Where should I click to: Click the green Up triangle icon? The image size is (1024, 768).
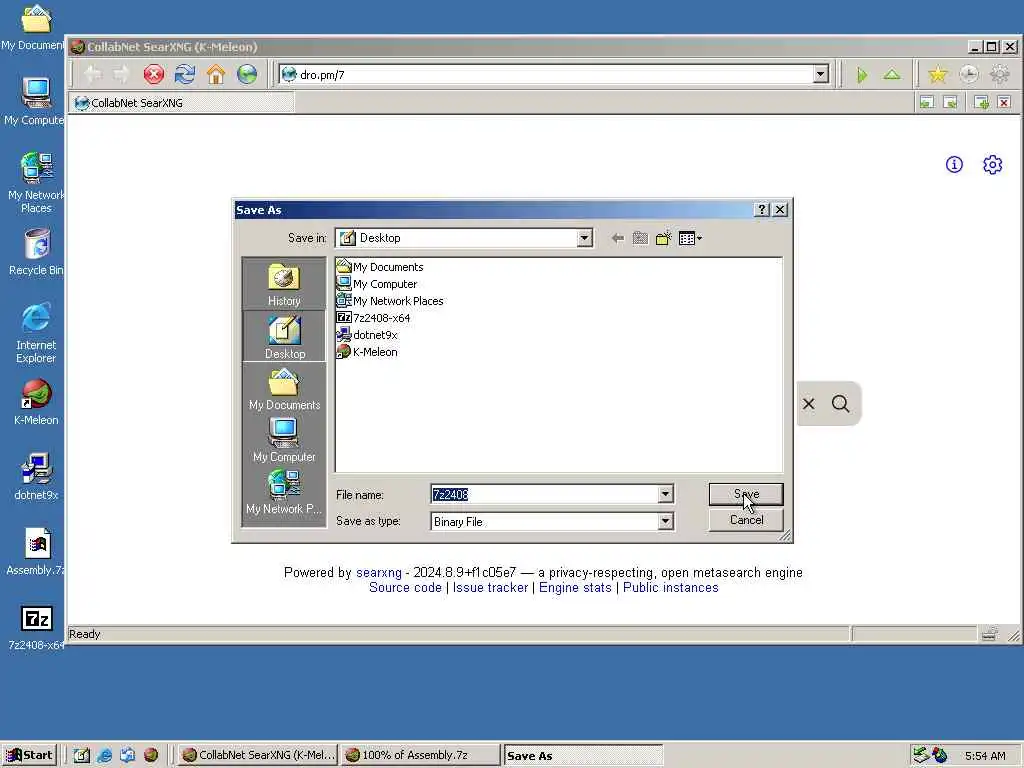[x=892, y=75]
